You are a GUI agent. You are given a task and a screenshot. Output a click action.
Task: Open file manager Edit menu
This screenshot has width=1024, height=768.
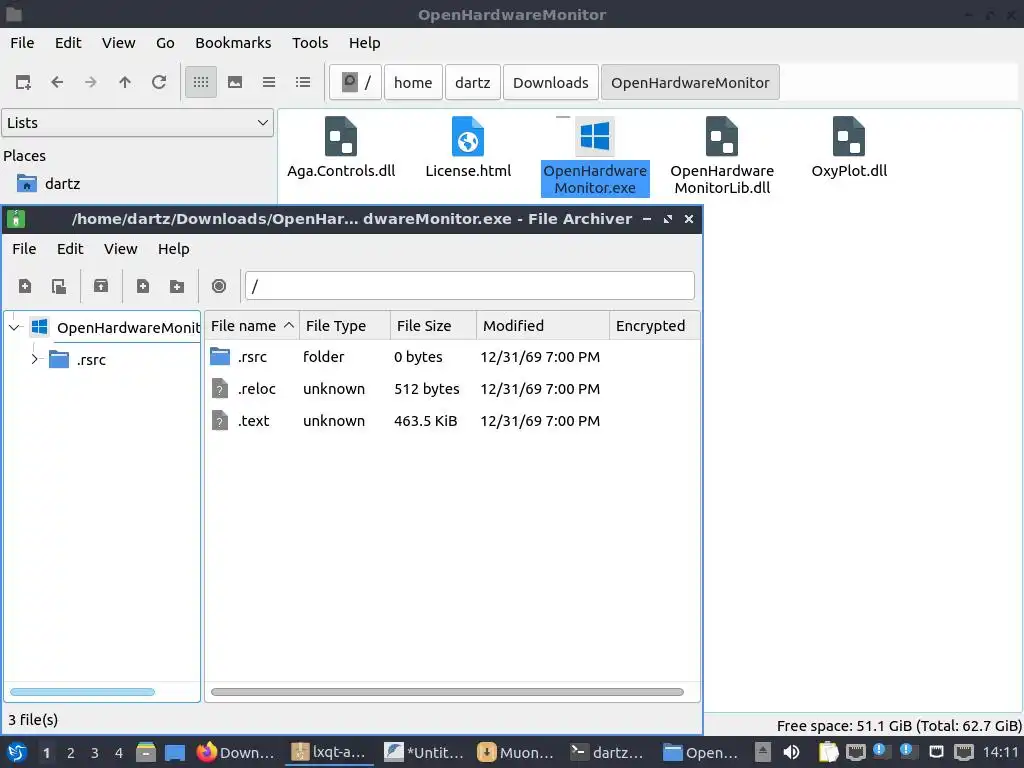tap(68, 42)
